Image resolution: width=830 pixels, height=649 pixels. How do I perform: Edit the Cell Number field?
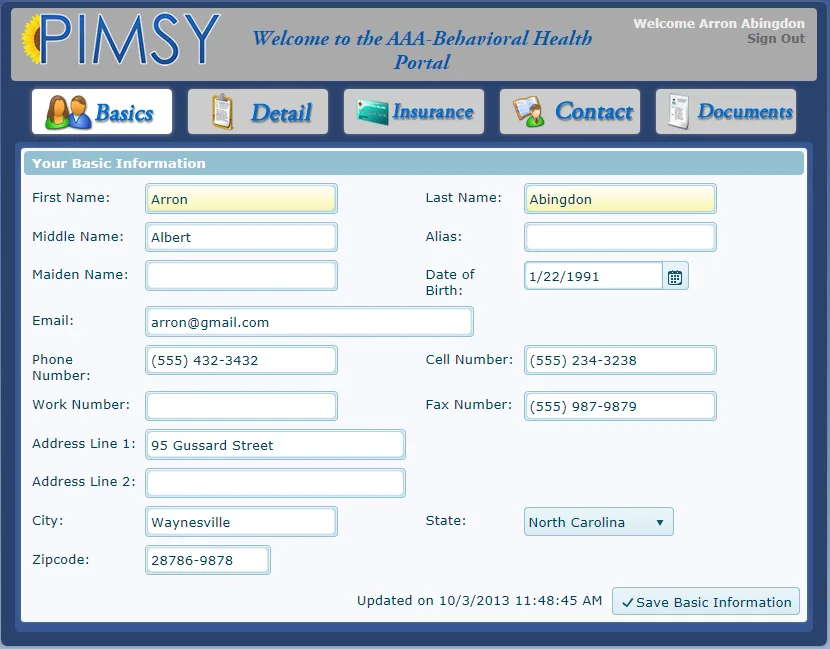click(x=620, y=360)
